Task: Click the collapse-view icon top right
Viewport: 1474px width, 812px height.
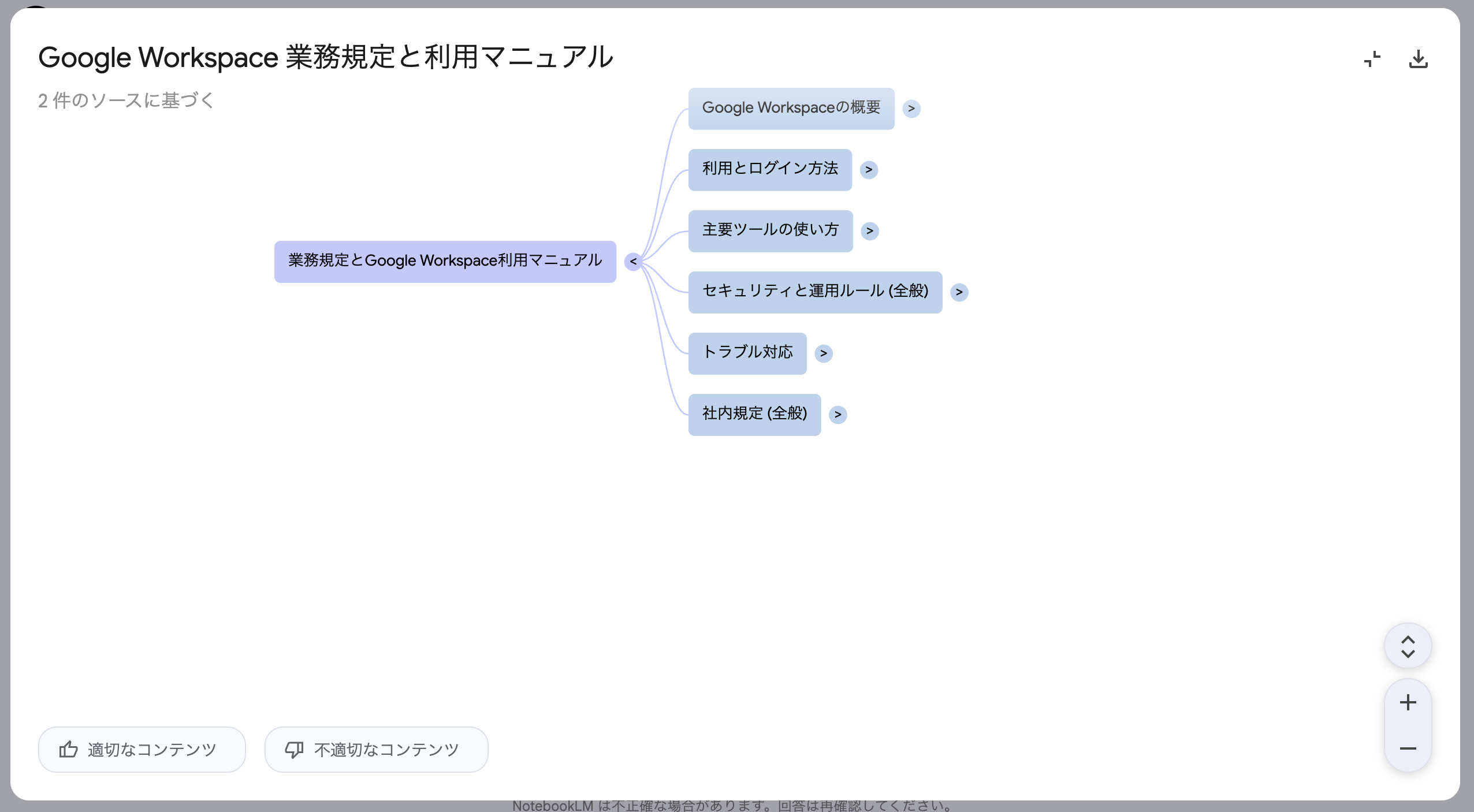Action: (1372, 58)
